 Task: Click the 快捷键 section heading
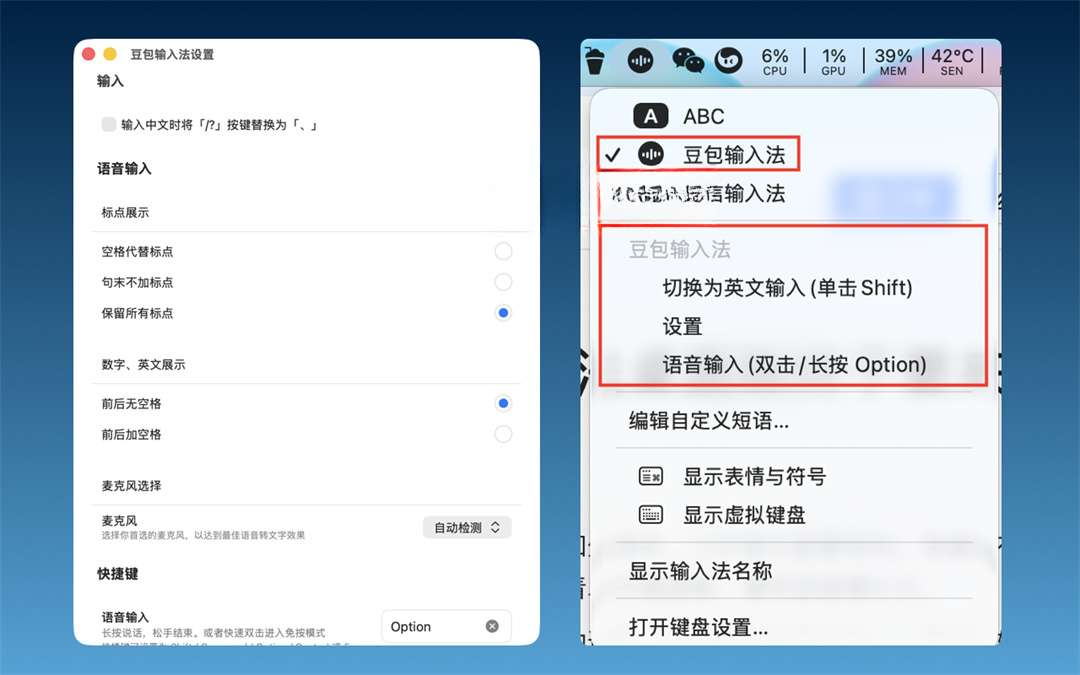click(x=118, y=574)
